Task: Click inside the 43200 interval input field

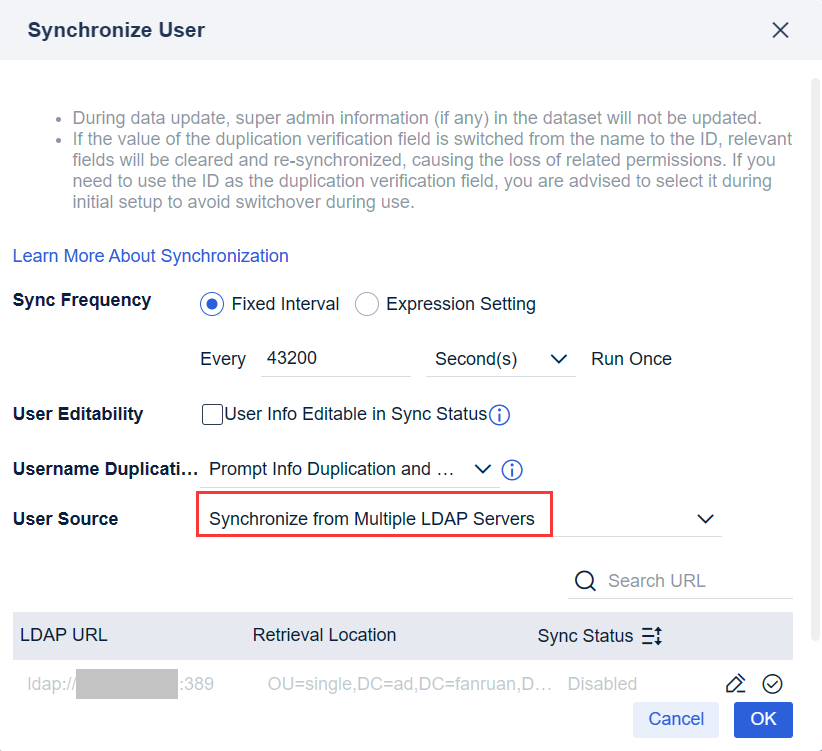Action: pyautogui.click(x=335, y=358)
